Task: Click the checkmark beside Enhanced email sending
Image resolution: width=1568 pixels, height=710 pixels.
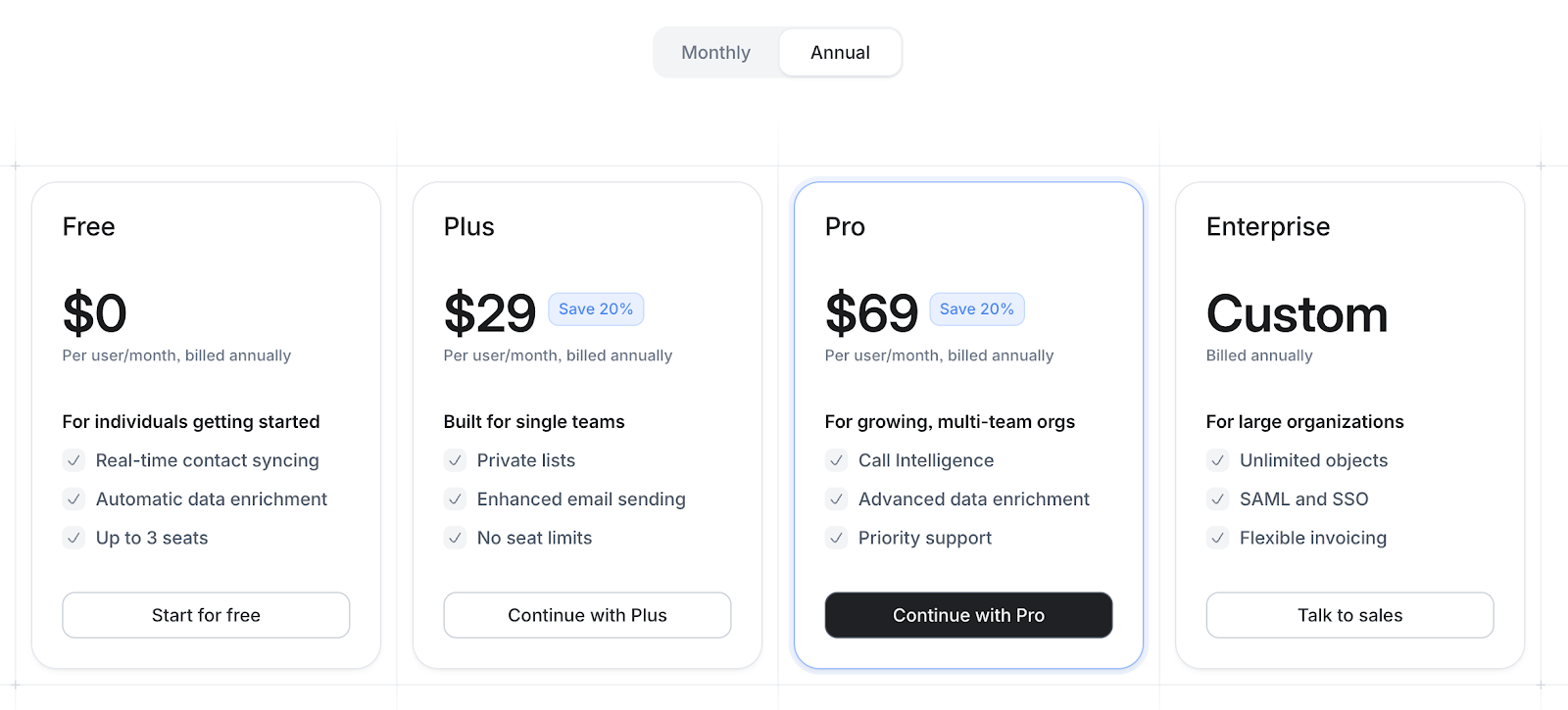Action: click(x=455, y=499)
